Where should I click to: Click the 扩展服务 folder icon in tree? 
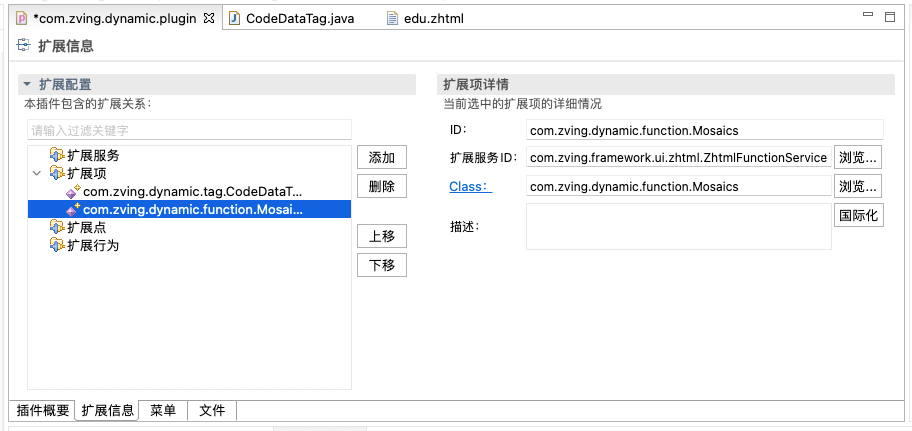57,156
